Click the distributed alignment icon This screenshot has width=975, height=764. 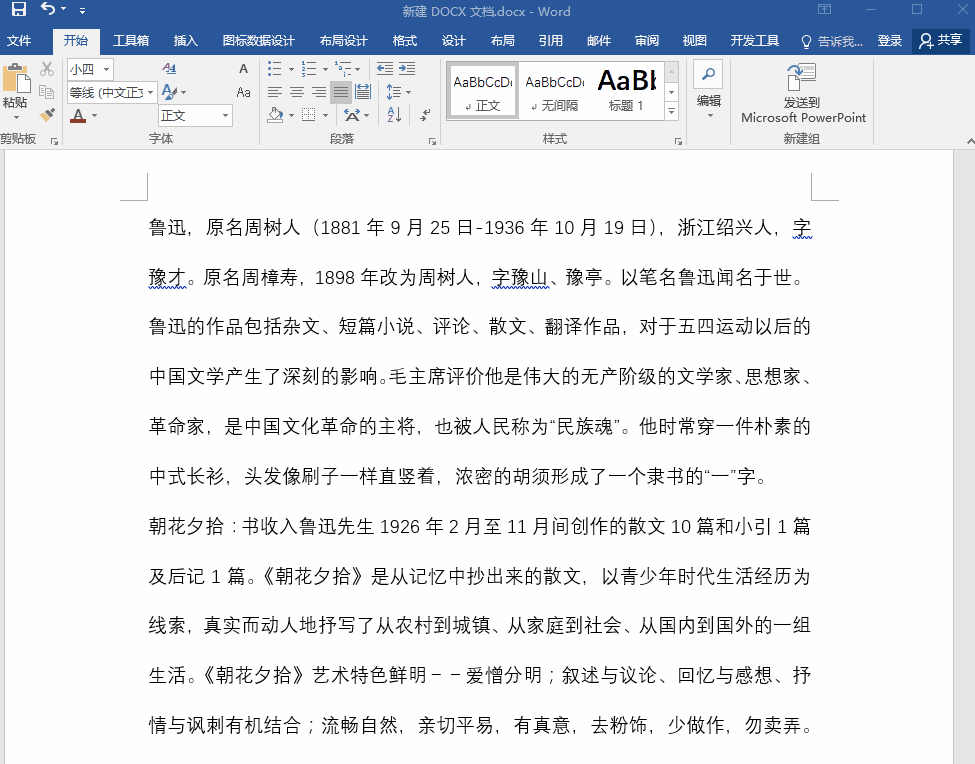pyautogui.click(x=363, y=92)
